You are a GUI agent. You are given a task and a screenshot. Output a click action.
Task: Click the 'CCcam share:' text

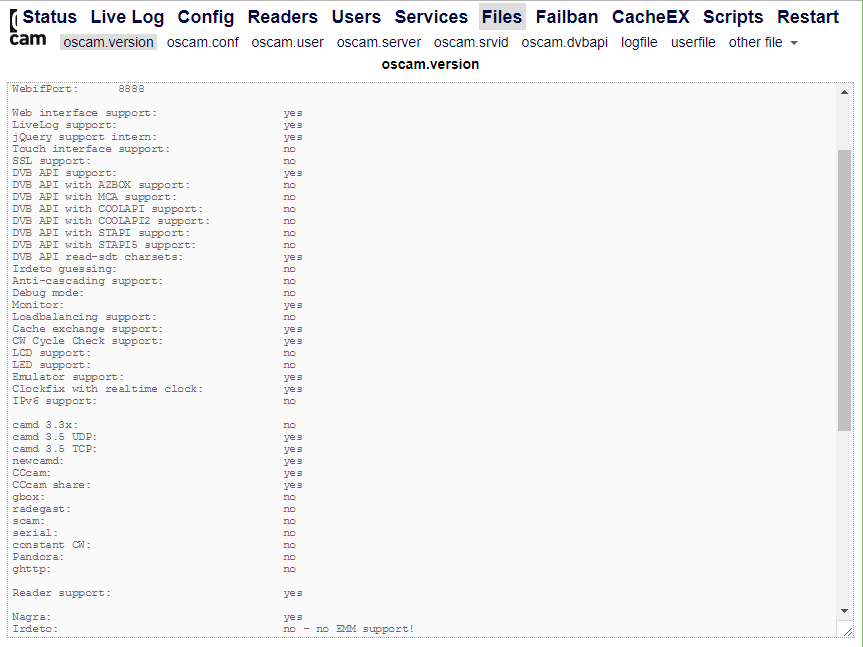pos(52,485)
